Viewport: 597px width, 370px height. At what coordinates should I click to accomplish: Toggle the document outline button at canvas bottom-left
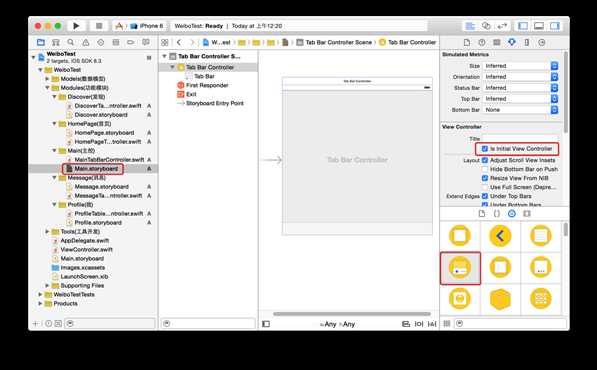266,324
